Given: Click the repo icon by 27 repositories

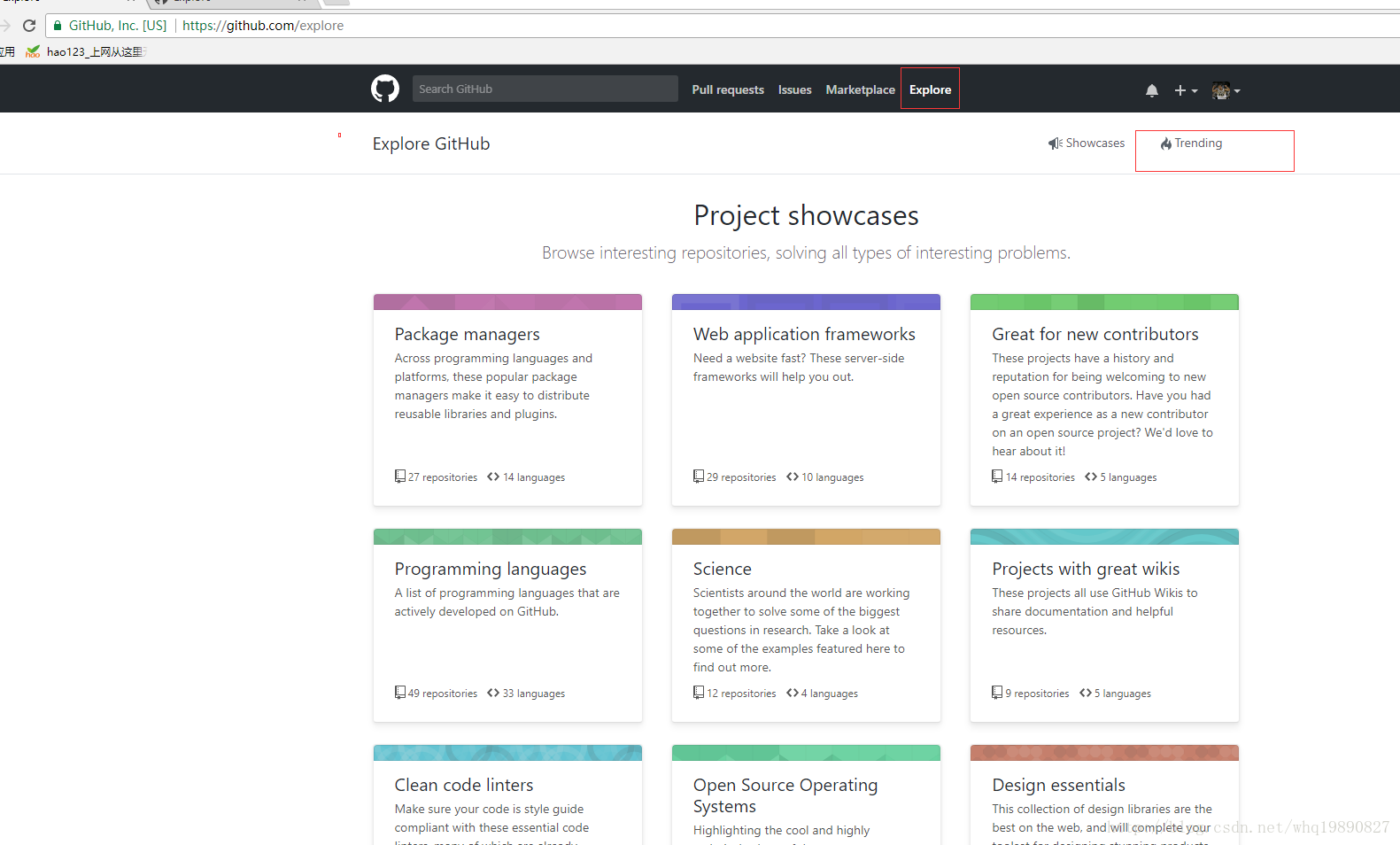Looking at the screenshot, I should 400,477.
